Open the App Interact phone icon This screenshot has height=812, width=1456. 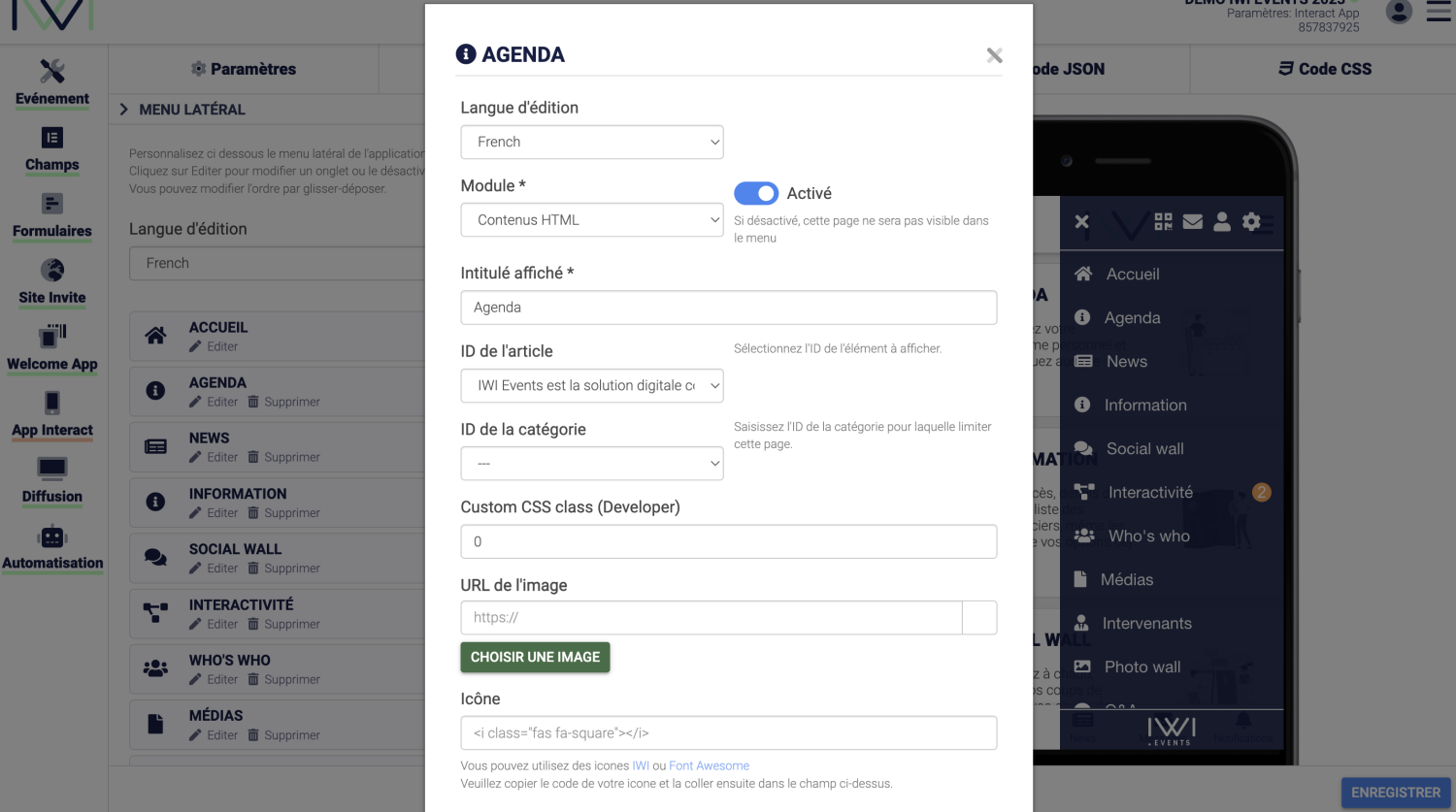coord(52,403)
